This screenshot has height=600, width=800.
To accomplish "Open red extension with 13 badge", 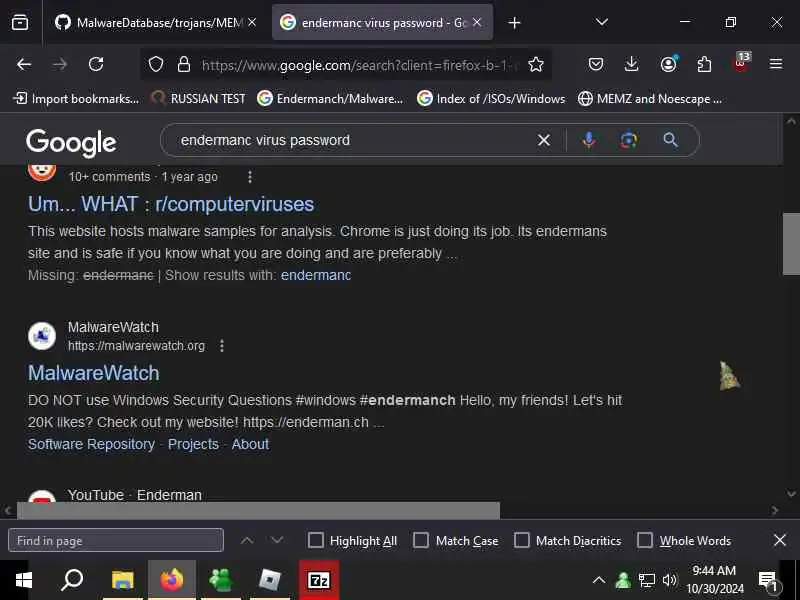I will (741, 64).
